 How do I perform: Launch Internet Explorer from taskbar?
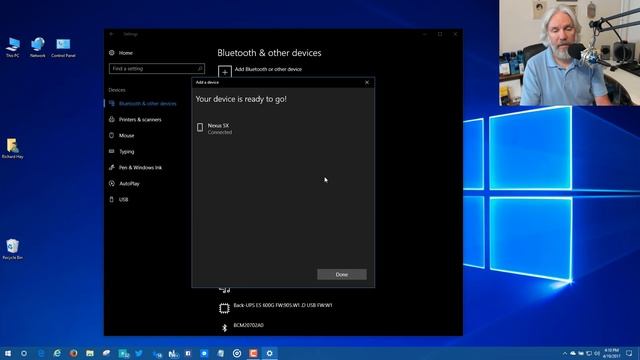[57, 353]
